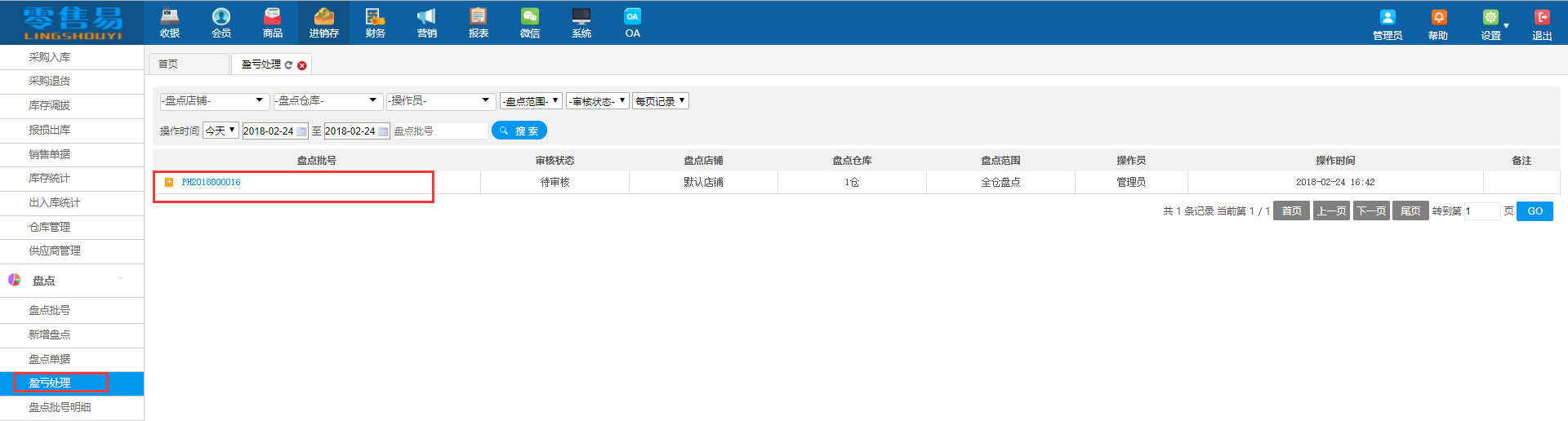The height and width of the screenshot is (421, 1568).
Task: Click the 零售易 logo
Action: [x=72, y=22]
